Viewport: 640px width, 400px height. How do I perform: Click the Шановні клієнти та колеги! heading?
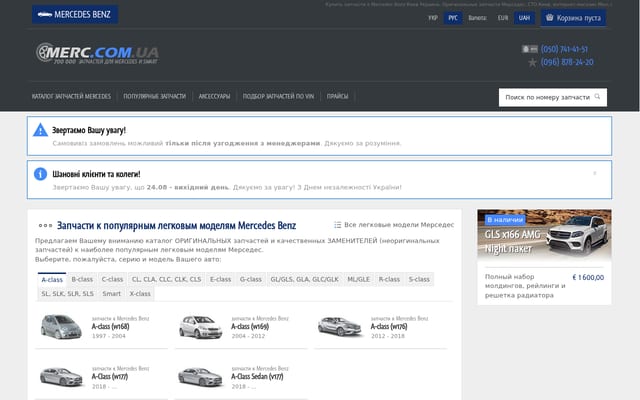tap(96, 174)
